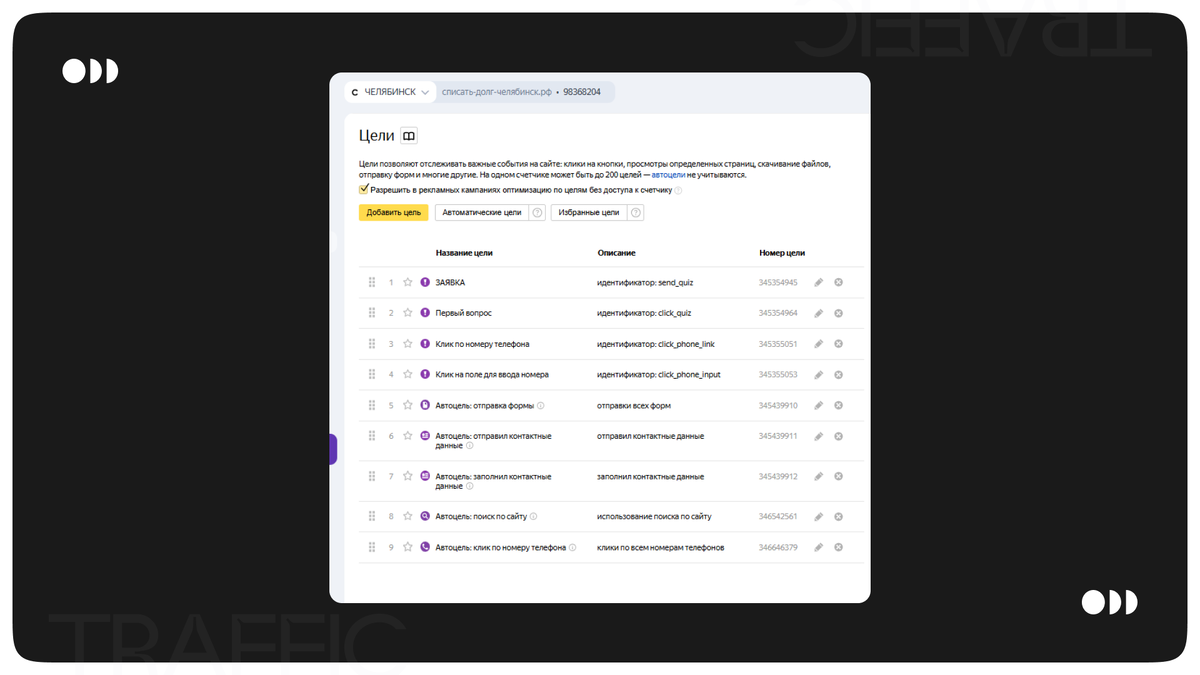Star Автоцель: отправил контактные данные goal
This screenshot has width=1200, height=675.
[x=408, y=437]
